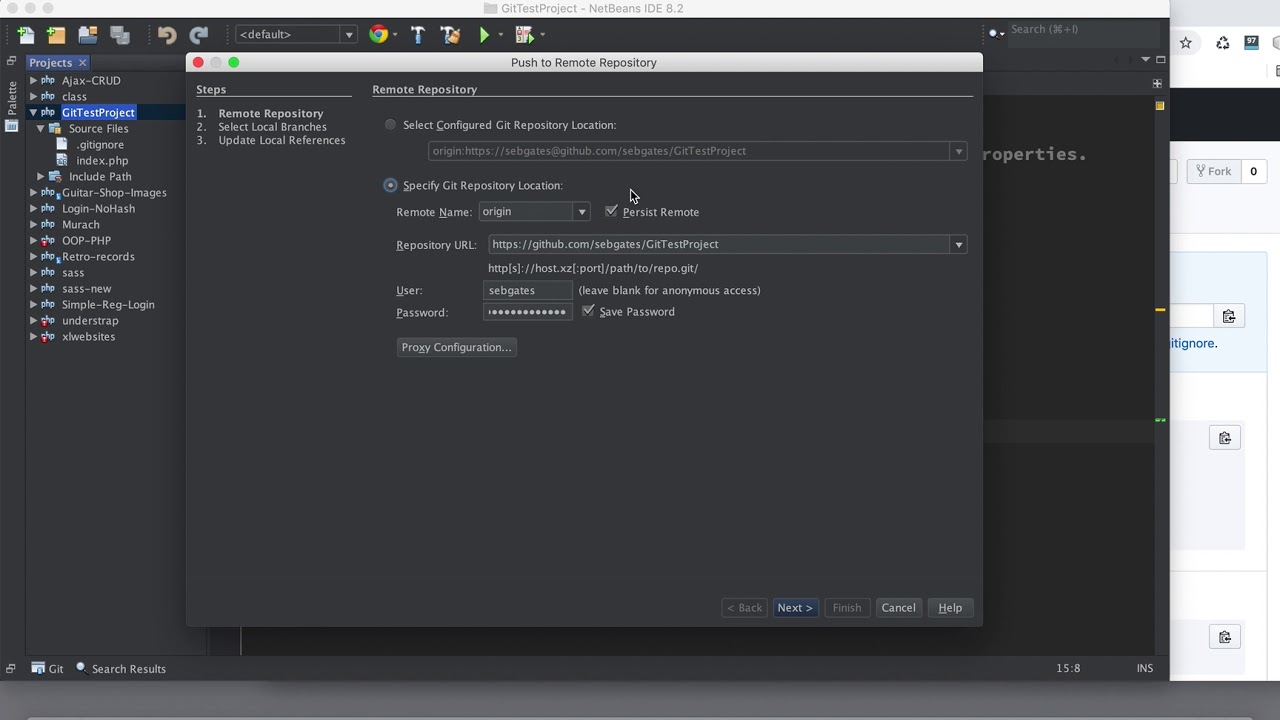Click into the User field containing sebgates
Screen dimensions: 1280x720
tap(528, 290)
